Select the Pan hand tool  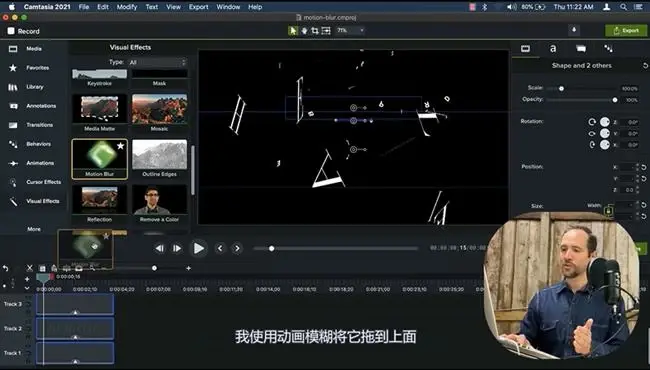[x=304, y=31]
